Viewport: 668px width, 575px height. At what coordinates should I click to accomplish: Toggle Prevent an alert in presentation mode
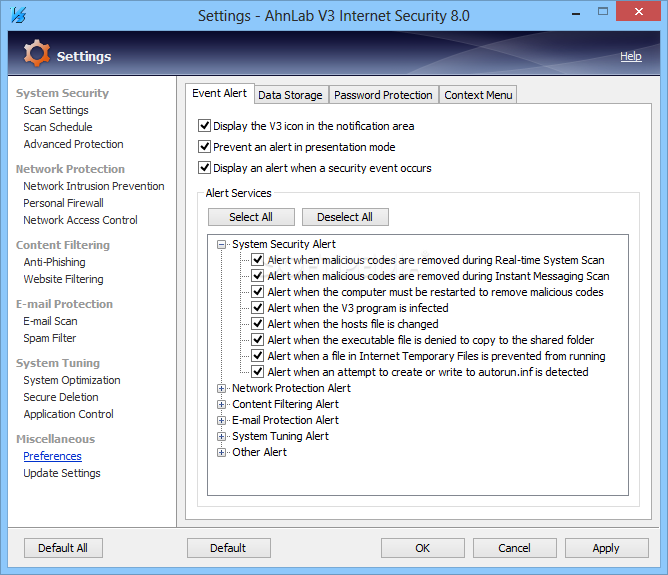coord(204,147)
